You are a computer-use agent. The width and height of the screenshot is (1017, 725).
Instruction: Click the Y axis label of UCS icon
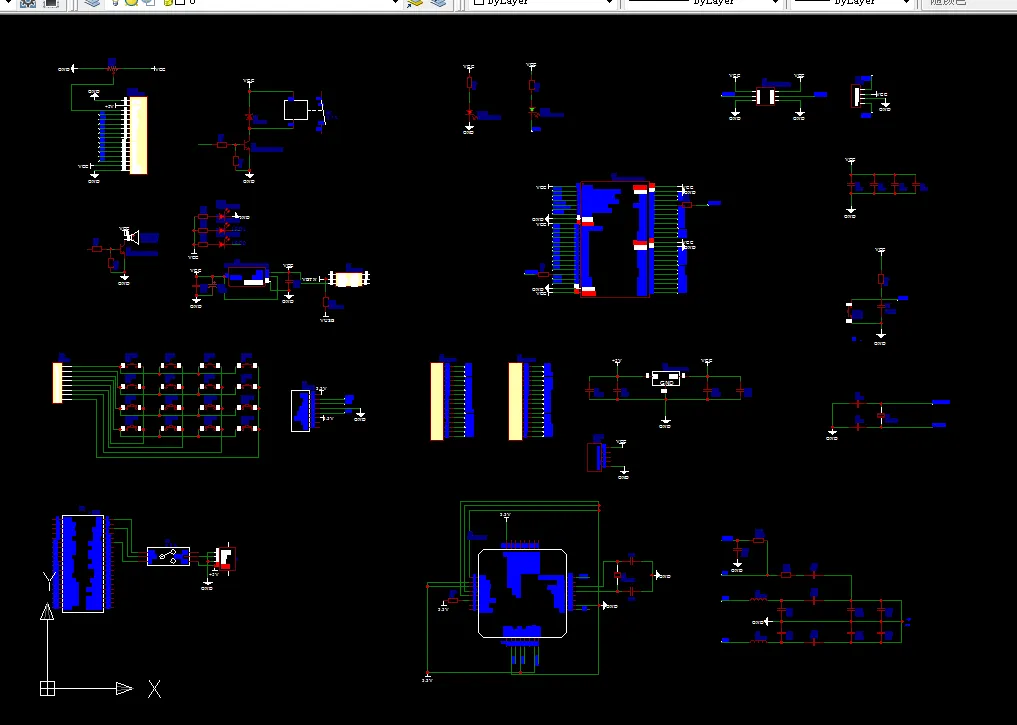[48, 581]
